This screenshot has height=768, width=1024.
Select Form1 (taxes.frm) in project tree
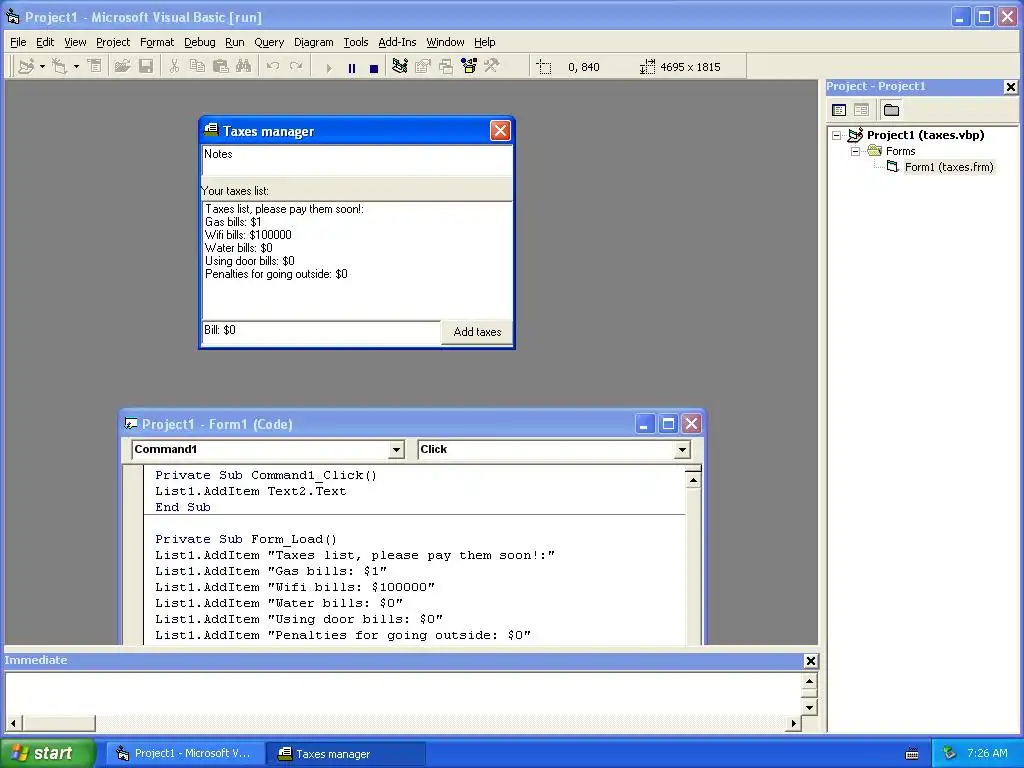(949, 167)
